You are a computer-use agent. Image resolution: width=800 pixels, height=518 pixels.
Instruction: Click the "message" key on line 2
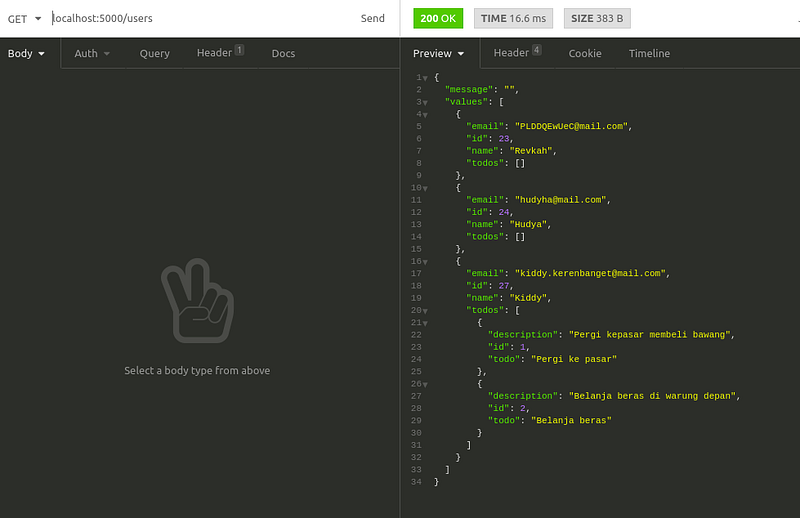[469, 90]
